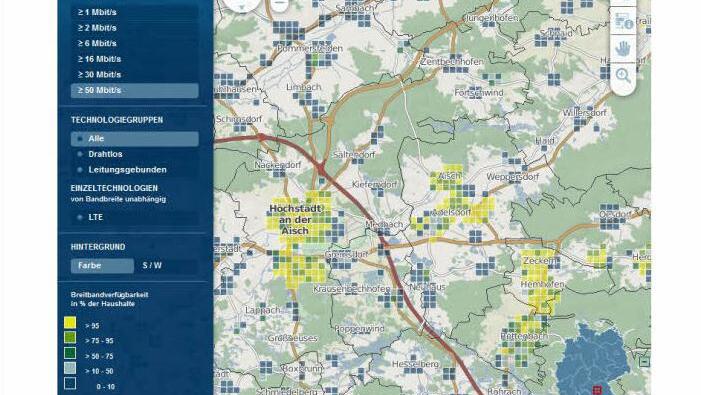
Task: Select bandwidth ≥ 30 Mbit/s
Action: click(135, 75)
